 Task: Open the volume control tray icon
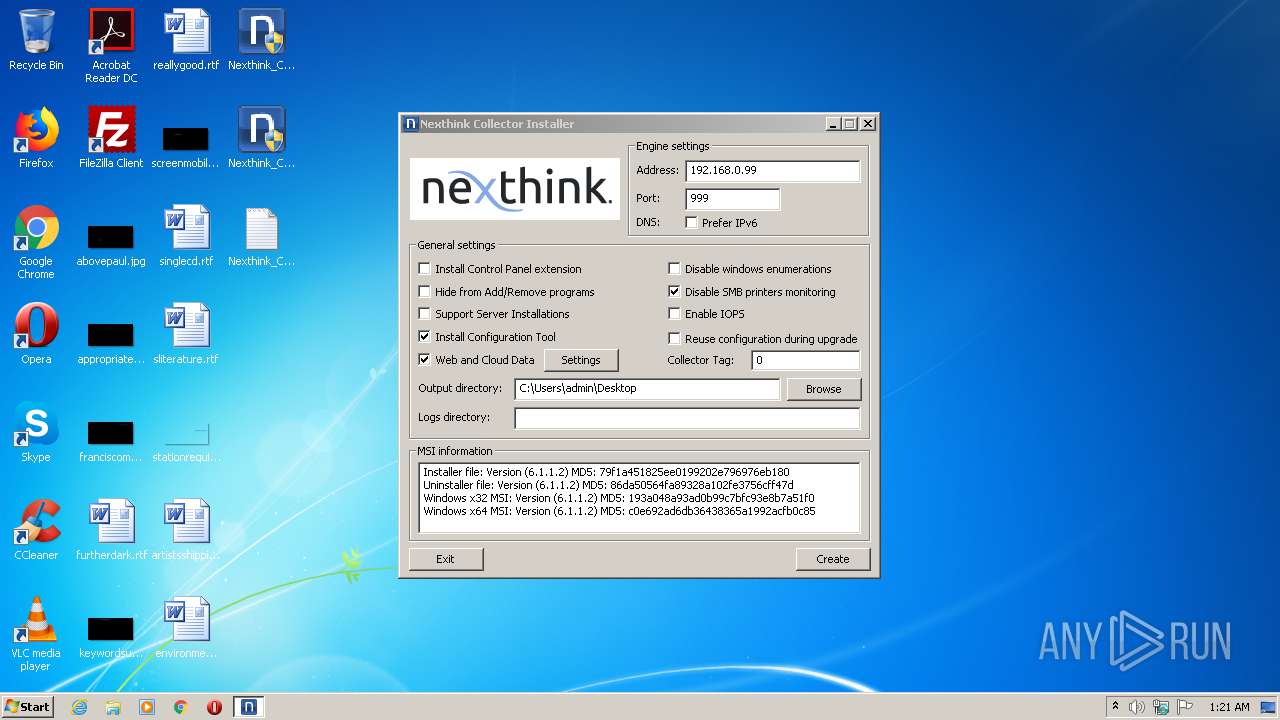[x=1137, y=707]
